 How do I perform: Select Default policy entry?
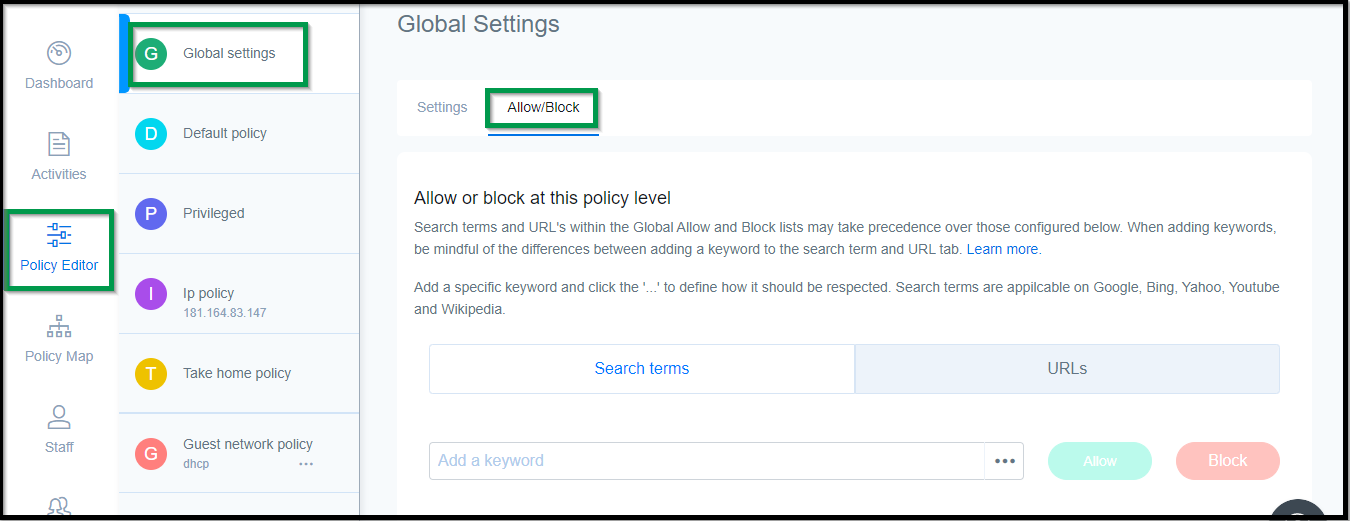(x=239, y=134)
